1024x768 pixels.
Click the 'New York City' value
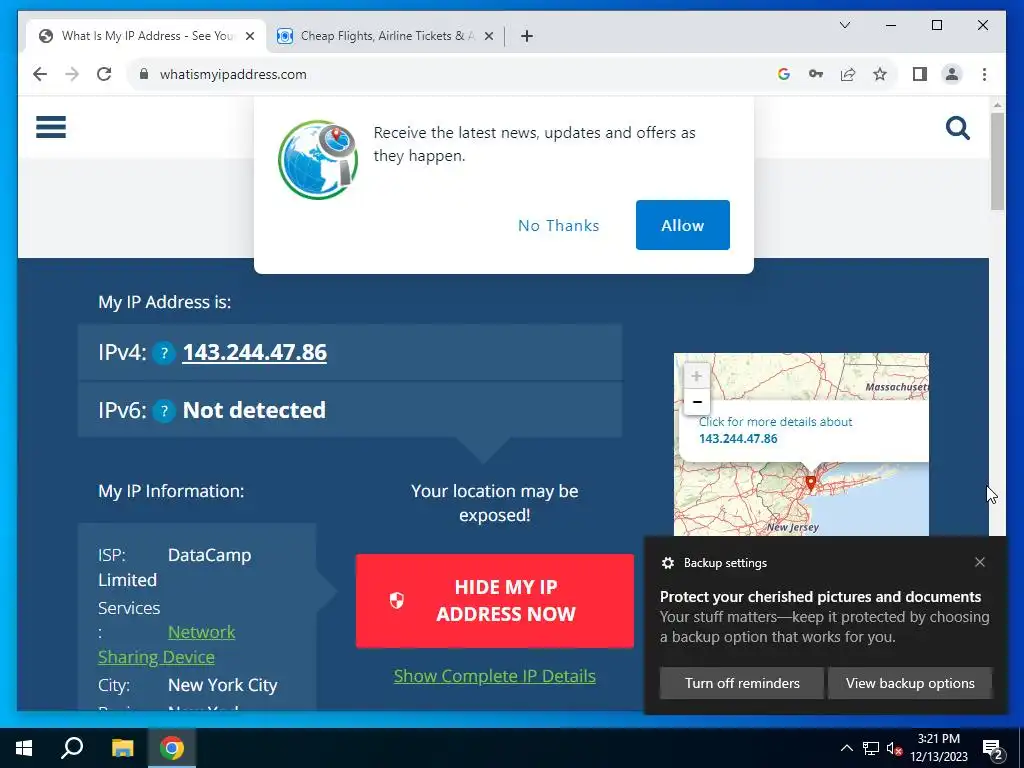(x=223, y=685)
